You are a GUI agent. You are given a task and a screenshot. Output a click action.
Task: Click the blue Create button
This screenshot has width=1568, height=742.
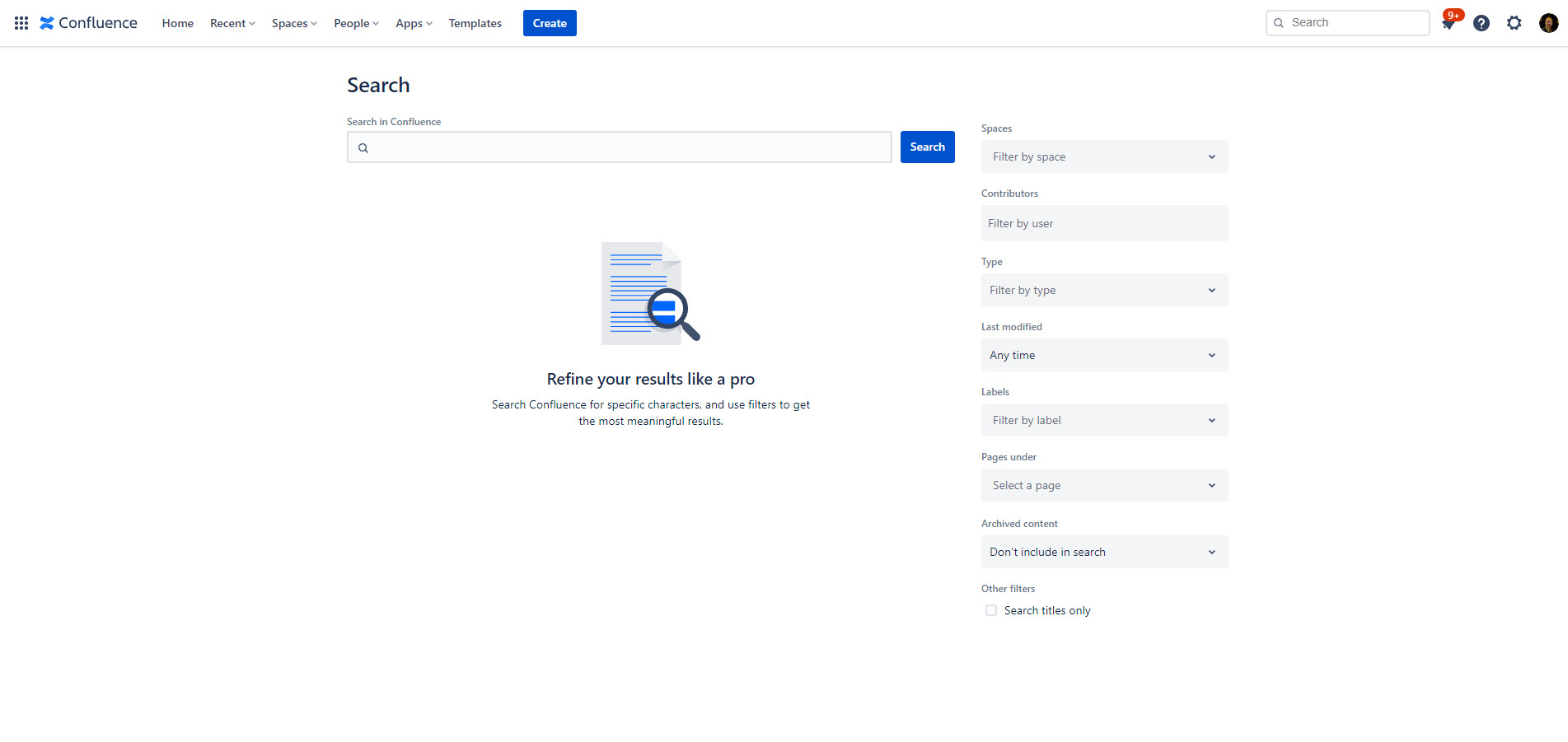click(x=550, y=23)
